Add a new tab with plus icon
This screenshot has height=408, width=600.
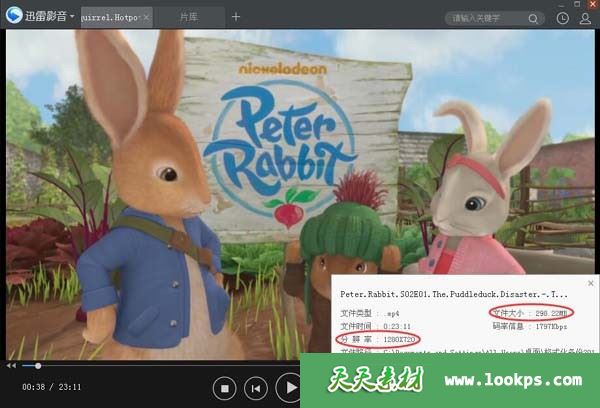(236, 17)
